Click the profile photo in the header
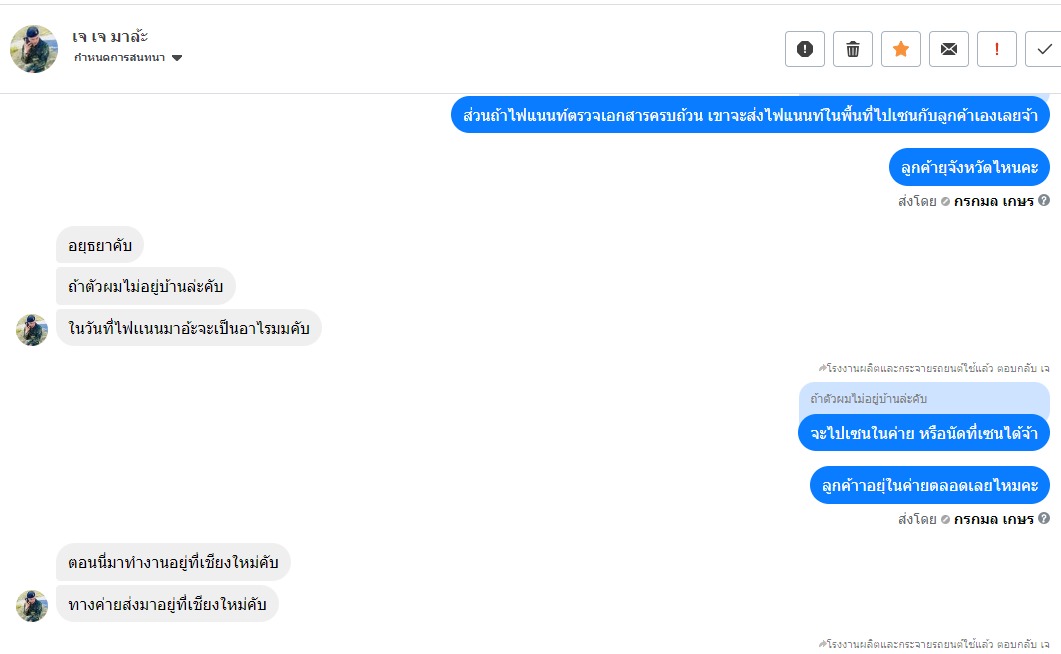The width and height of the screenshot is (1061, 654). click(34, 49)
